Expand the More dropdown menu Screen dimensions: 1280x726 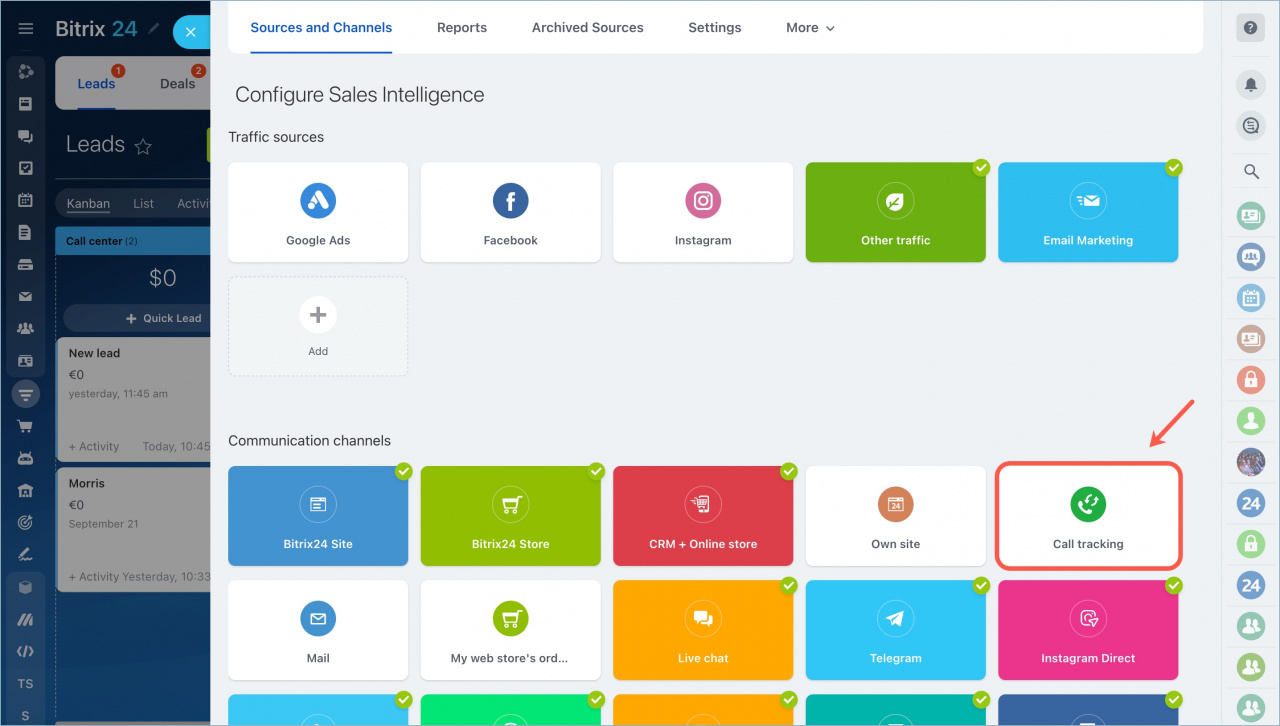pos(810,28)
